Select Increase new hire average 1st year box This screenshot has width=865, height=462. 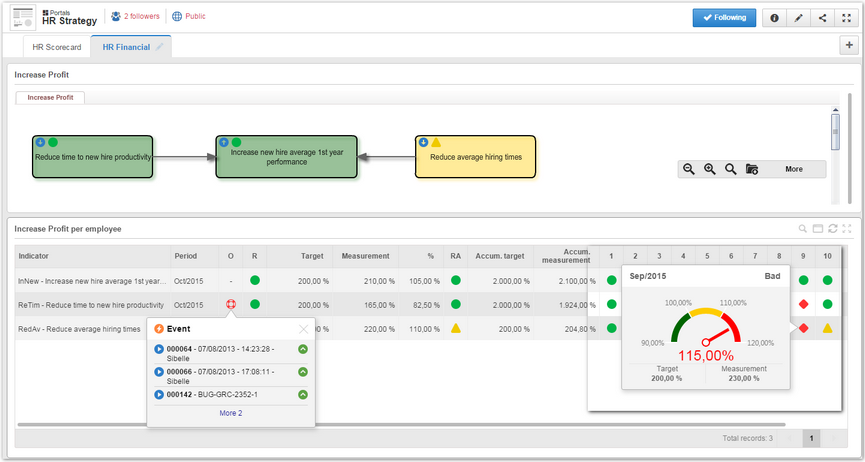tap(286, 157)
